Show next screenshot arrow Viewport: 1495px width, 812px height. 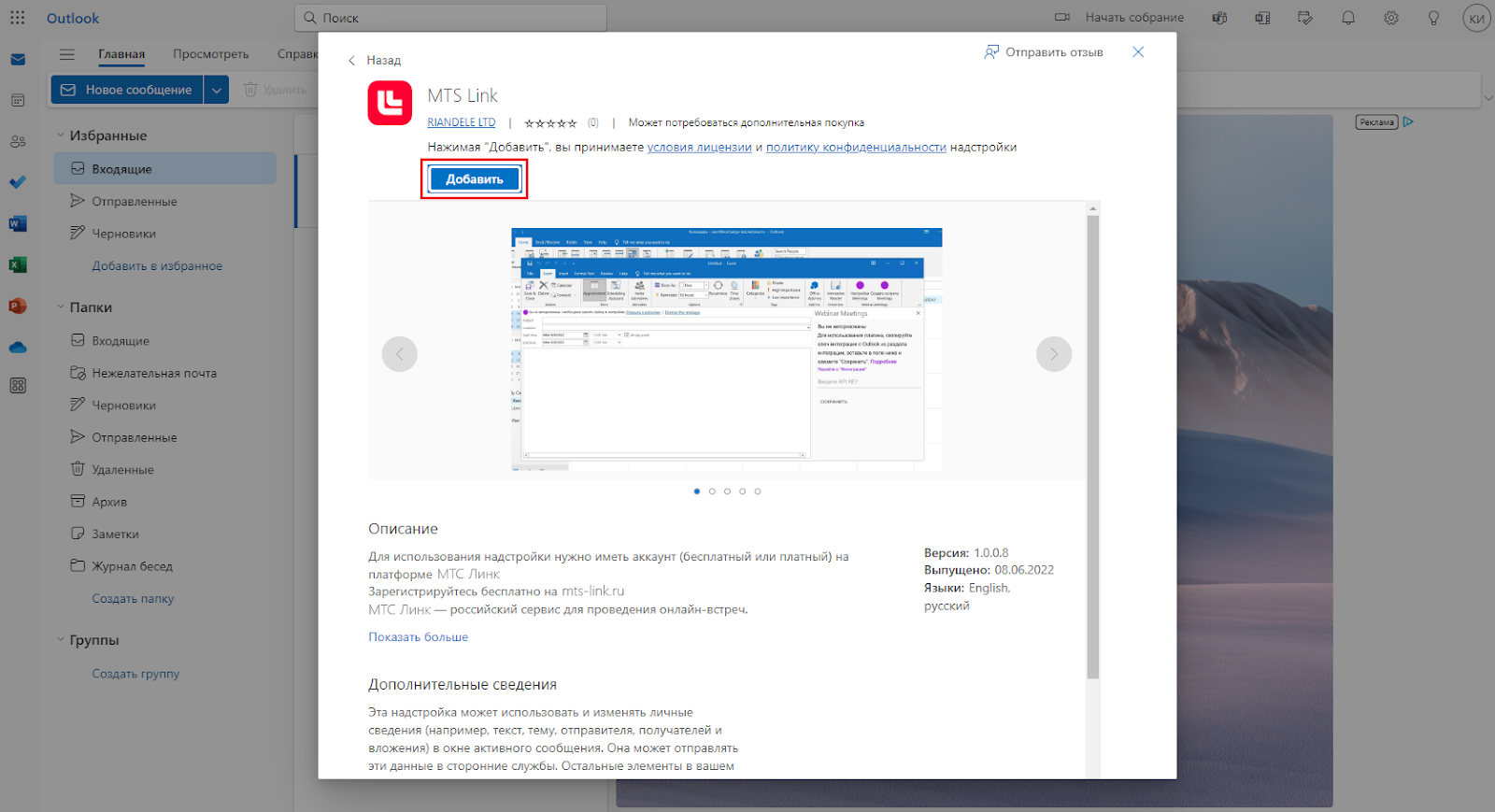coord(1054,354)
